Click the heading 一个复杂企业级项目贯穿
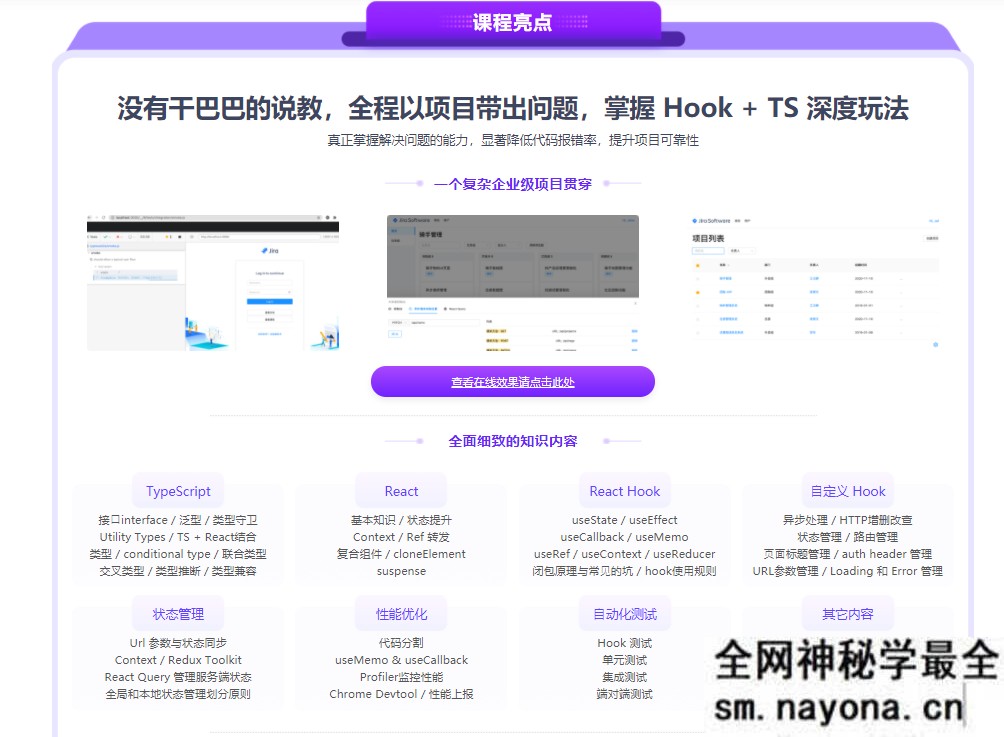The image size is (1004, 737). click(x=513, y=184)
